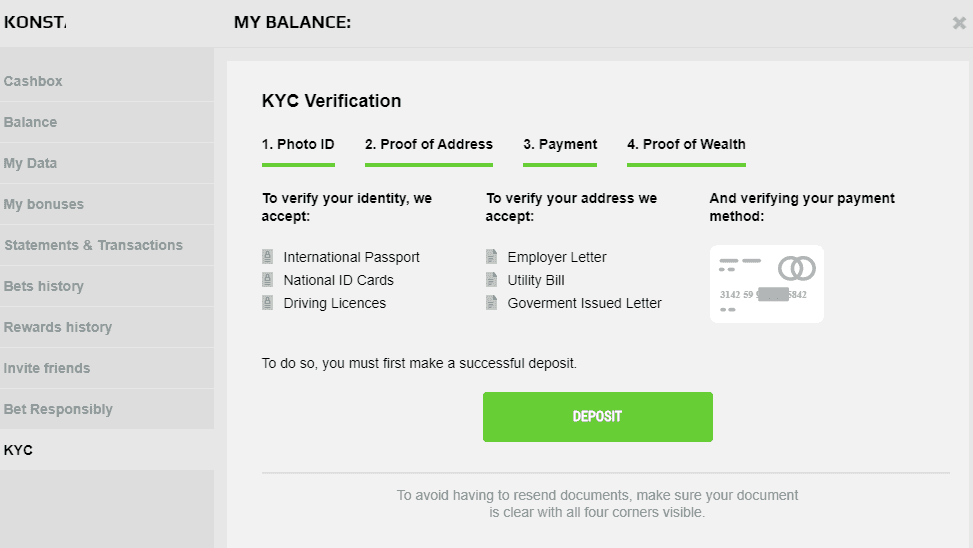Screen dimensions: 973x548
Task: Close the My Balance panel
Action: click(x=959, y=23)
